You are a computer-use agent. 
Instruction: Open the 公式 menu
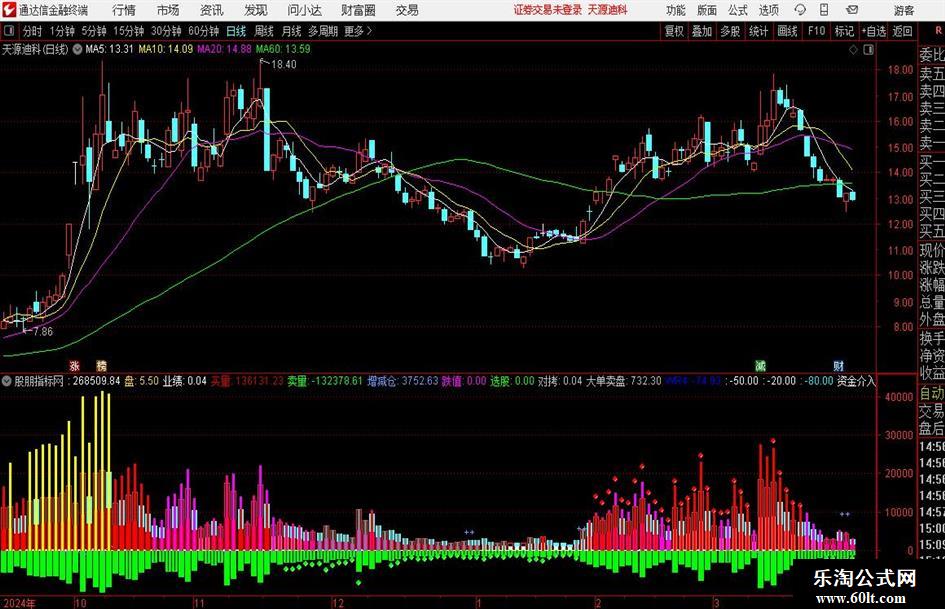pos(737,10)
